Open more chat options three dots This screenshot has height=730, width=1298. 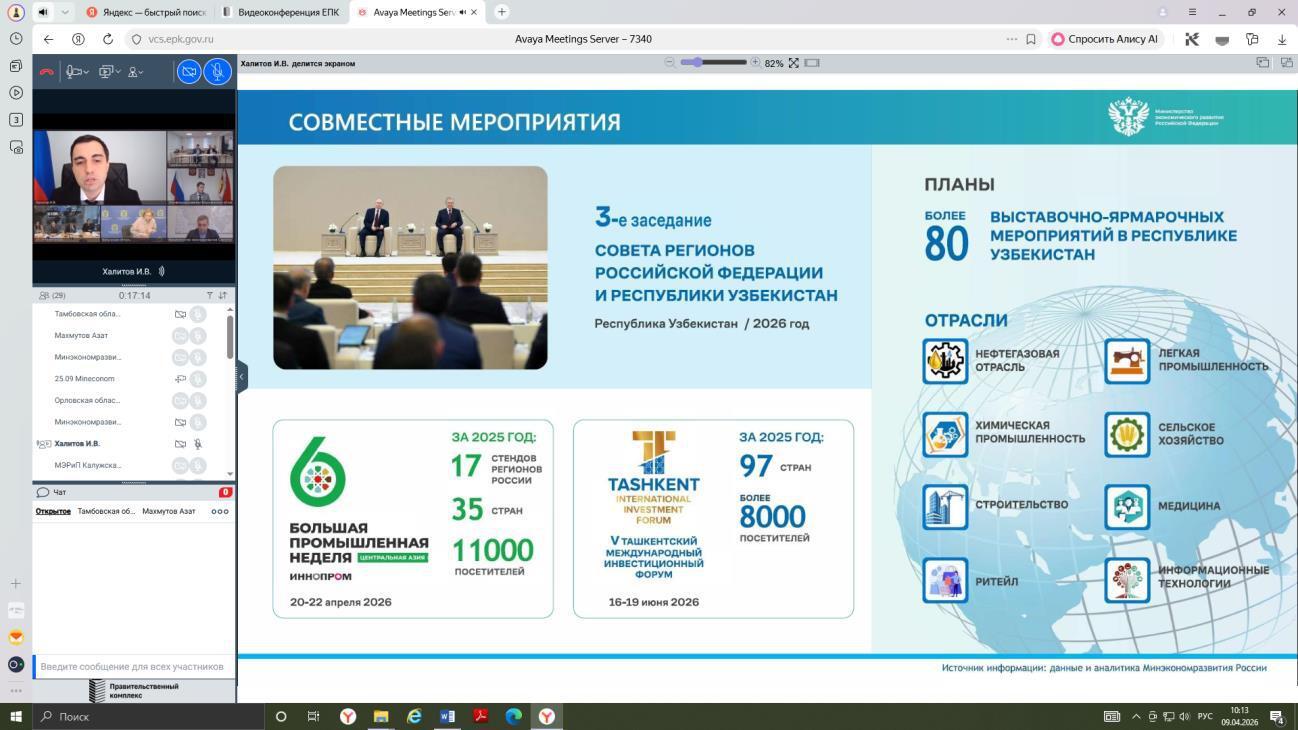[220, 511]
